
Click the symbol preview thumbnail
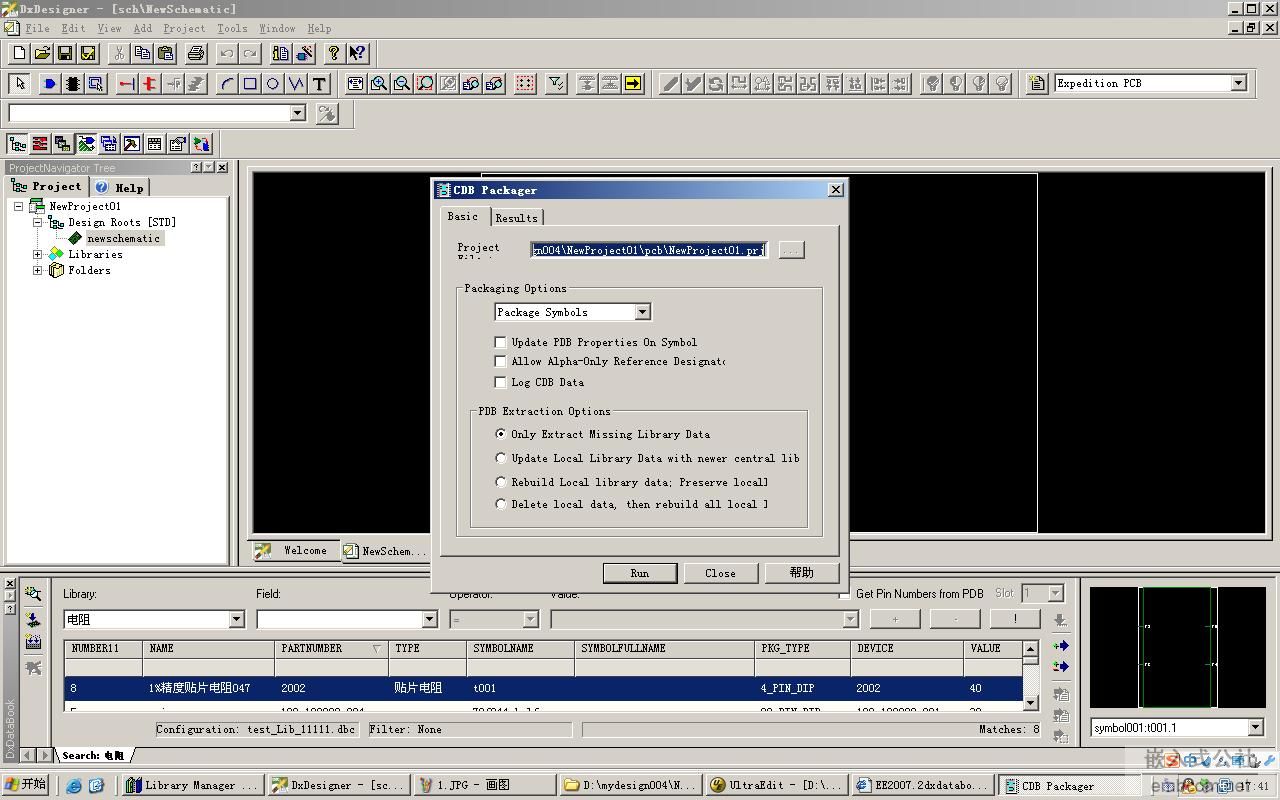[x=1177, y=647]
